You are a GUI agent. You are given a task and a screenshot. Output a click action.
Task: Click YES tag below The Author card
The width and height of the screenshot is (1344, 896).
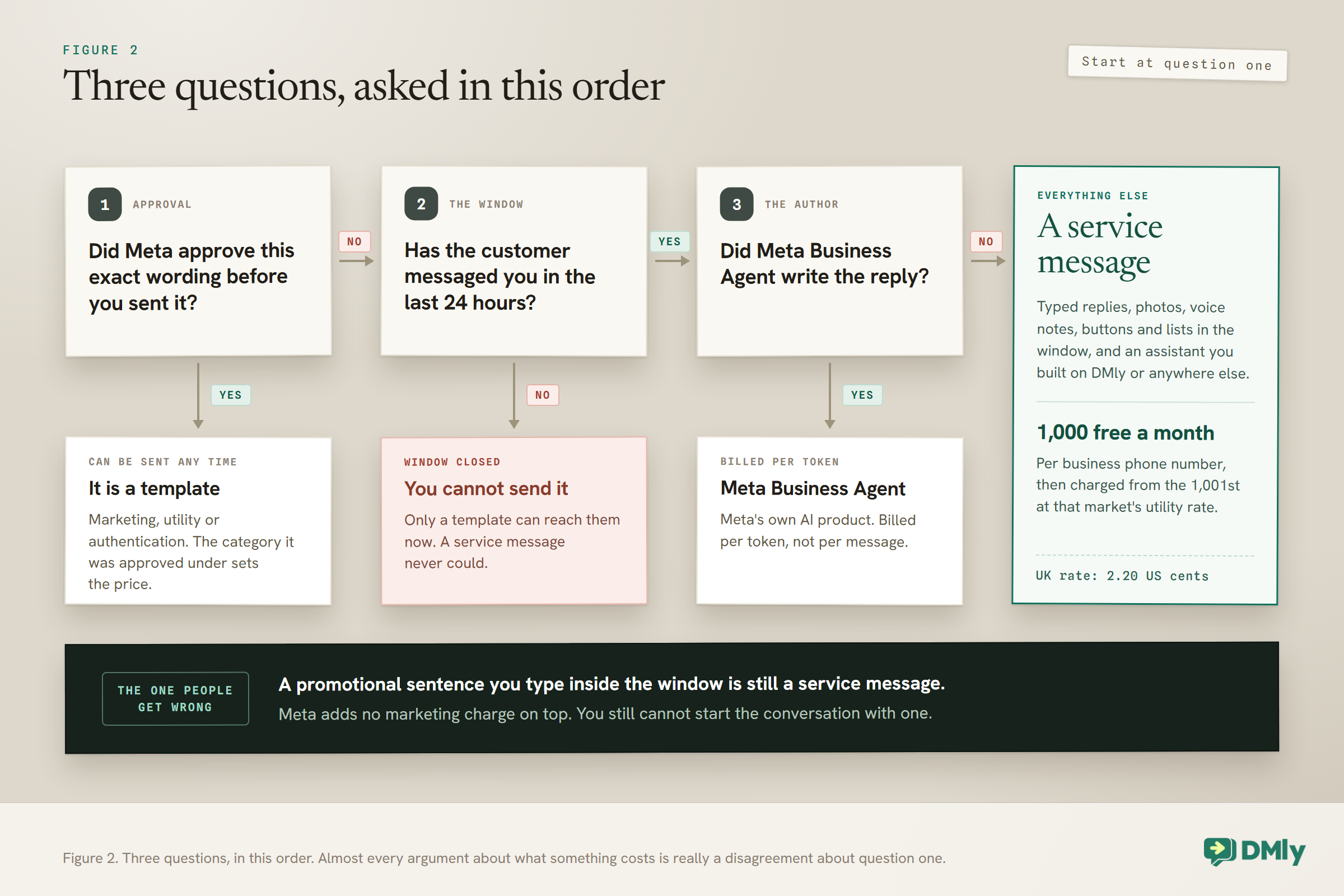point(862,395)
